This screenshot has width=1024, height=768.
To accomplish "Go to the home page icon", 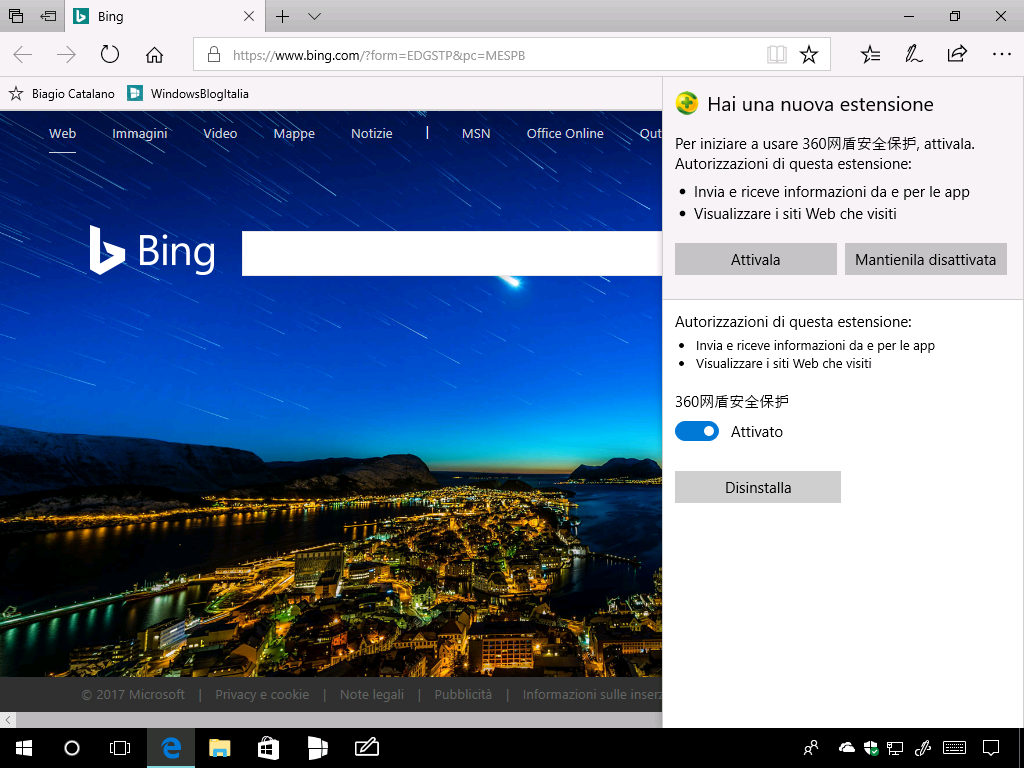I will 154,55.
